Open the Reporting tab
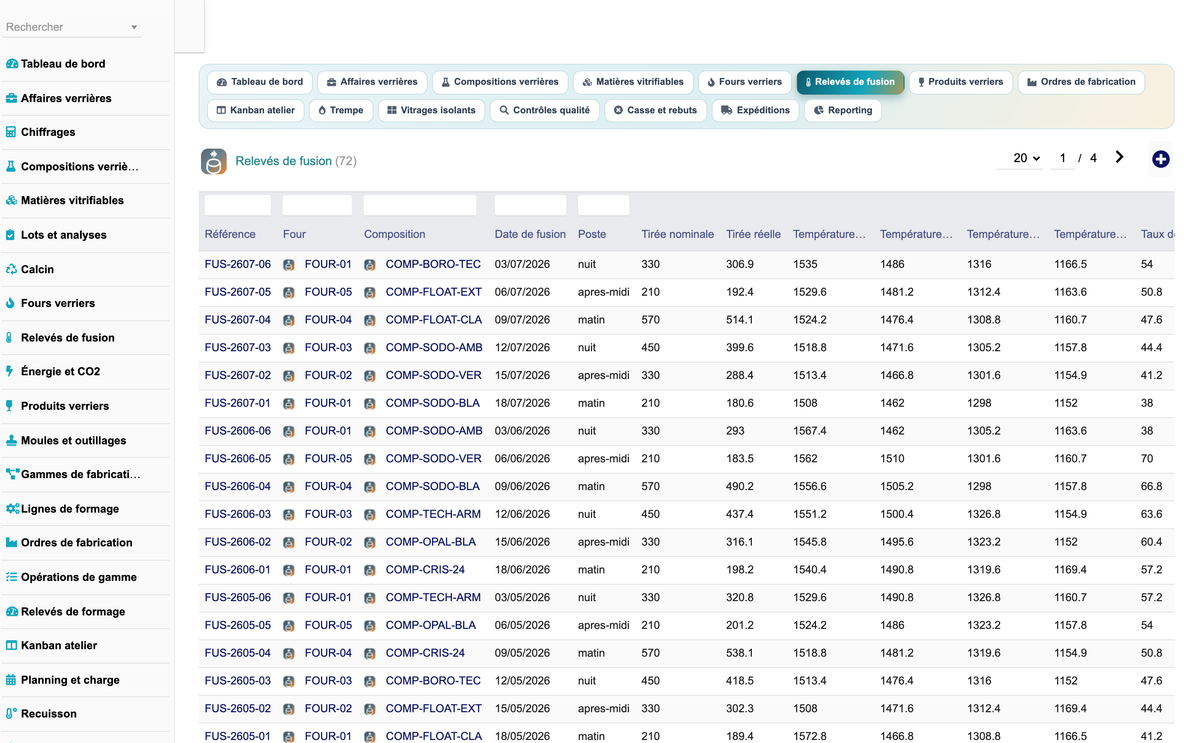Image resolution: width=1200 pixels, height=743 pixels. pyautogui.click(x=843, y=110)
